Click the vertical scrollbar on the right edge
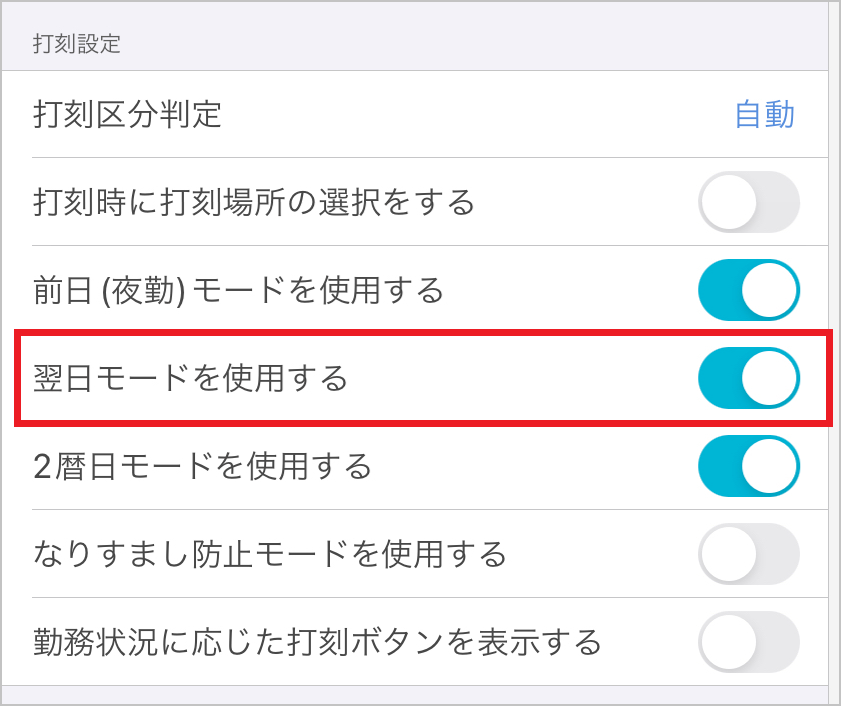This screenshot has width=841, height=706. pos(834,350)
